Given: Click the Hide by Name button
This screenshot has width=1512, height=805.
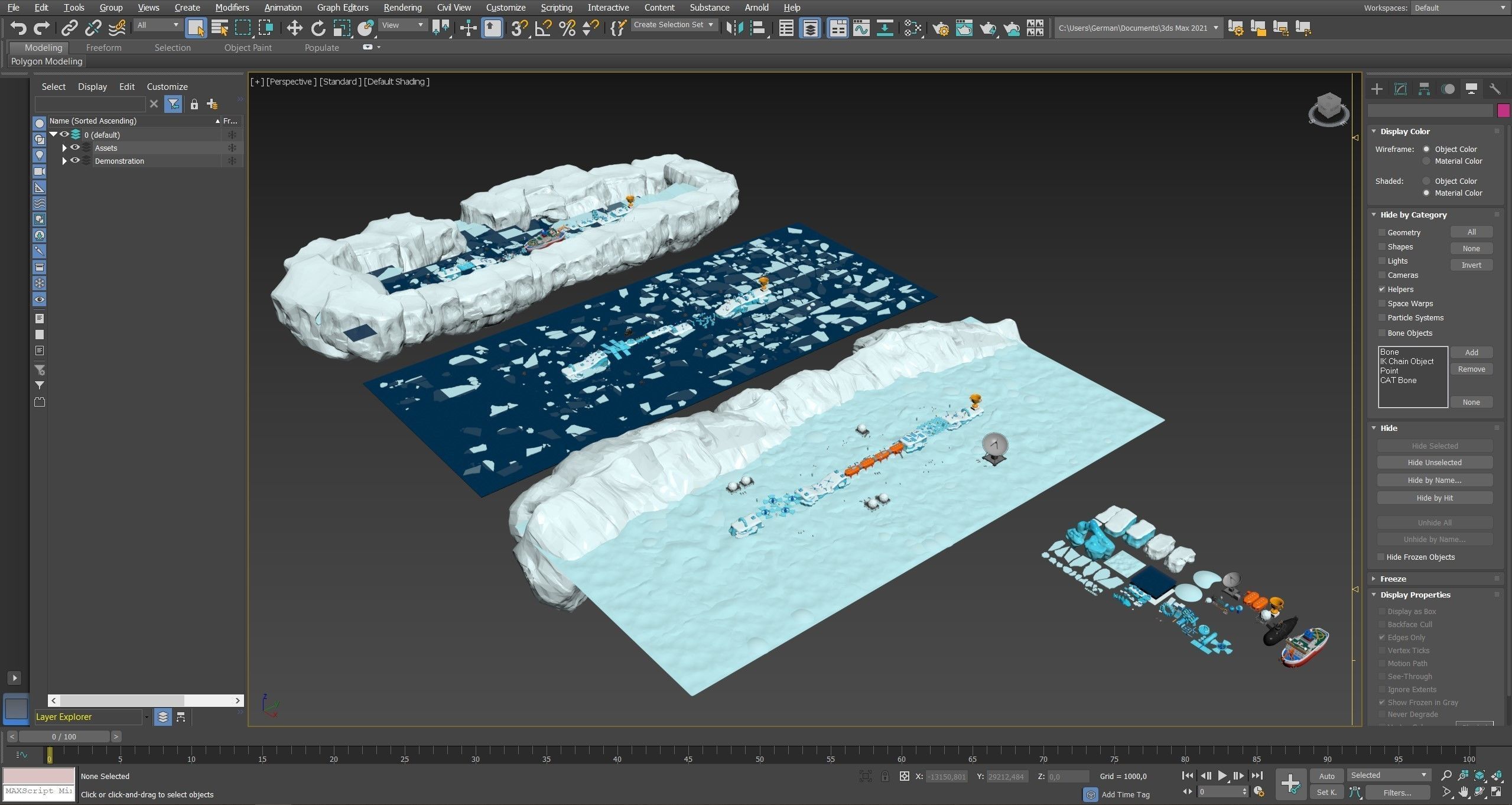Looking at the screenshot, I should tap(1434, 480).
